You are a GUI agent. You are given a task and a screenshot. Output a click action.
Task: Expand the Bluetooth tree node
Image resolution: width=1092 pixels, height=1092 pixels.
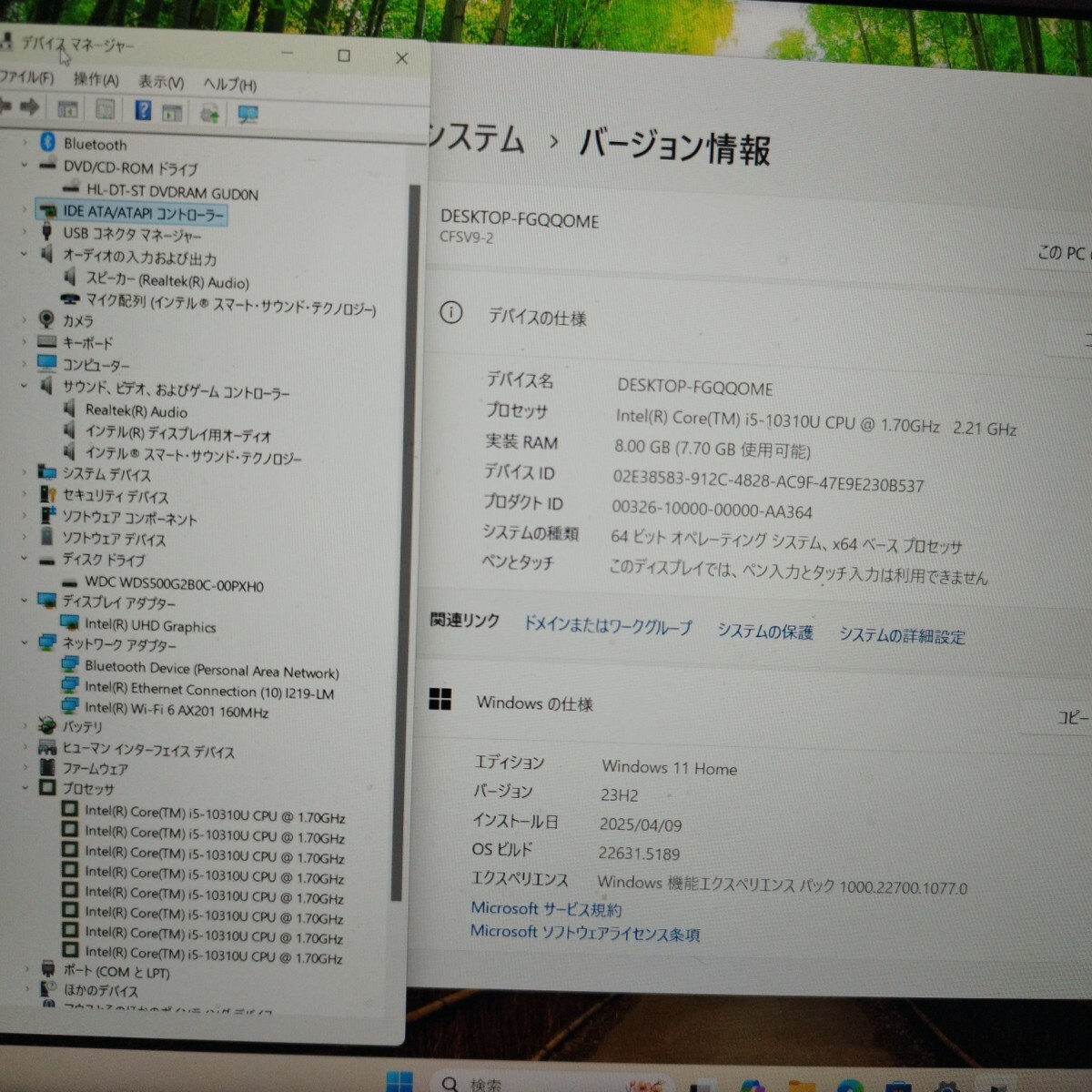[25, 142]
